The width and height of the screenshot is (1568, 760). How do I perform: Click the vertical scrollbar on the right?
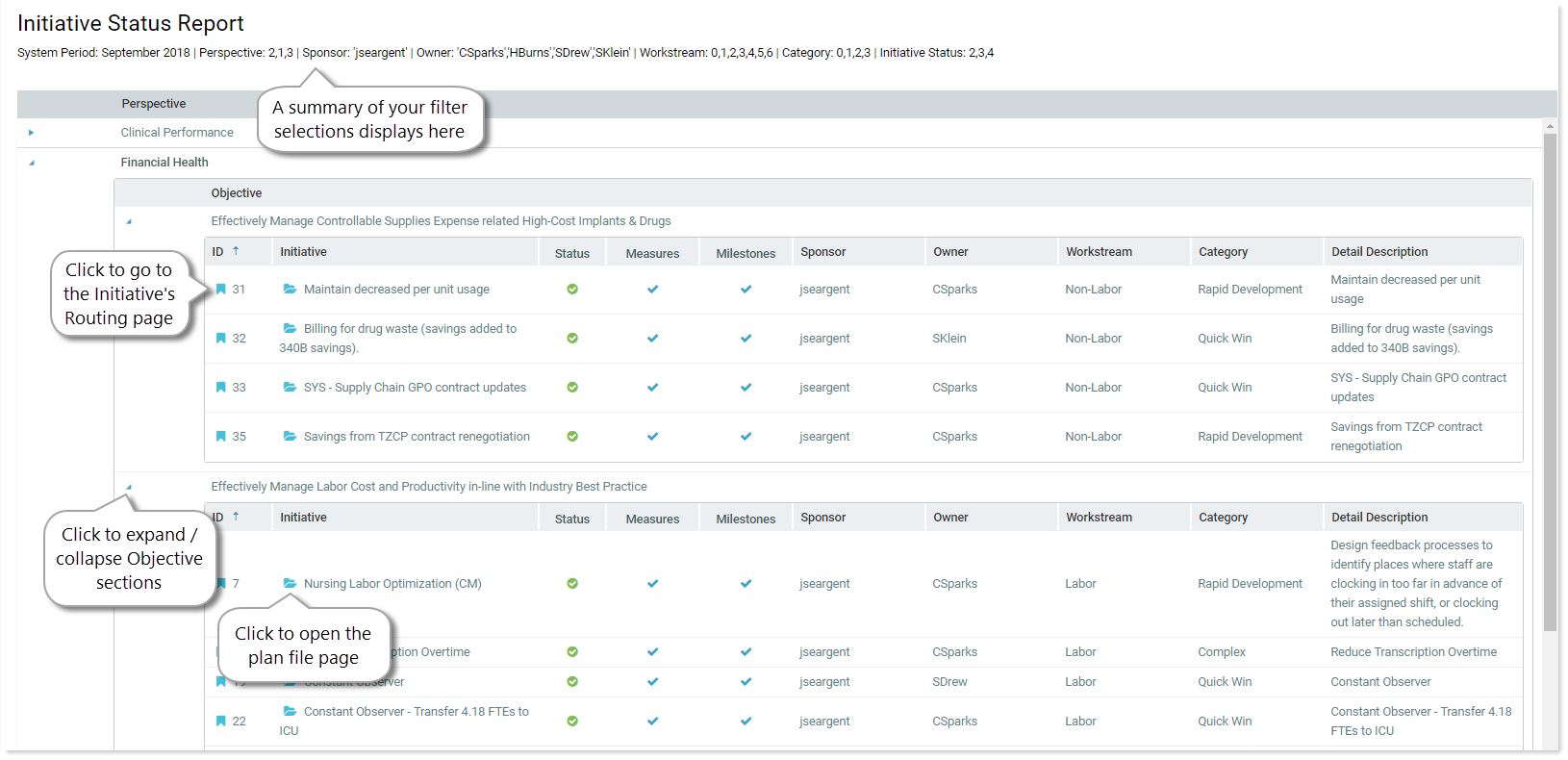pos(1549,385)
